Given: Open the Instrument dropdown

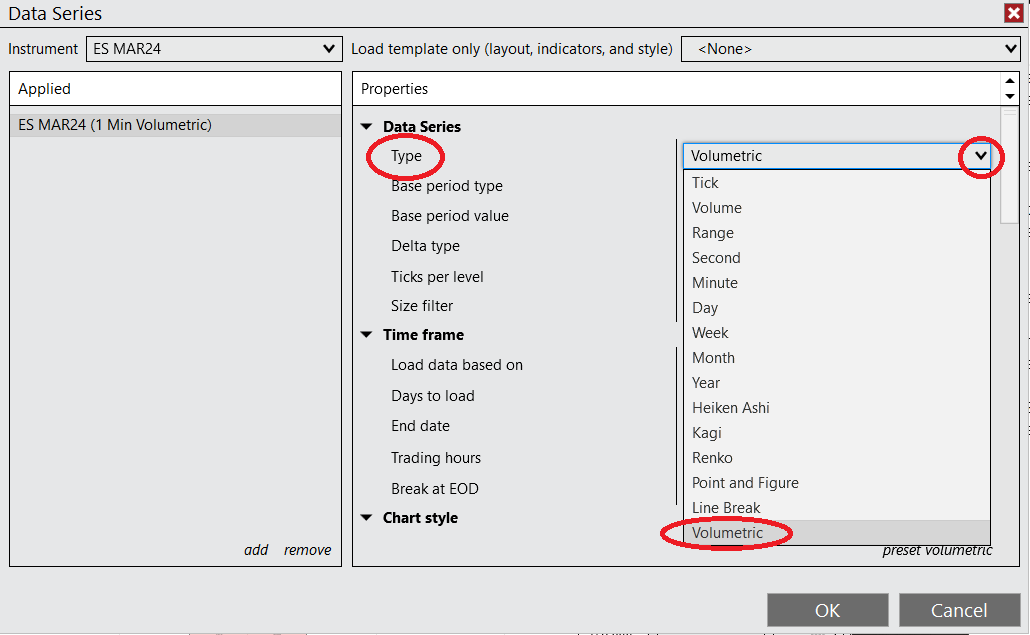Looking at the screenshot, I should point(330,48).
